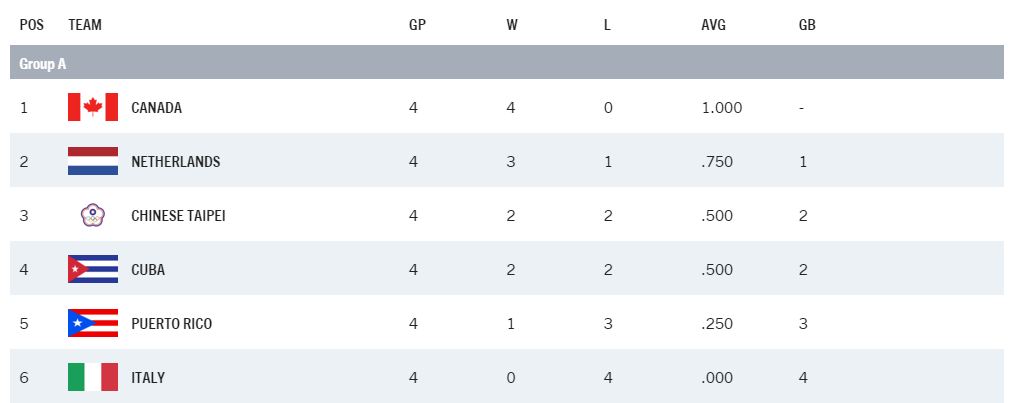The height and width of the screenshot is (403, 1012).
Task: Click the Canada flag icon
Action: pos(93,107)
